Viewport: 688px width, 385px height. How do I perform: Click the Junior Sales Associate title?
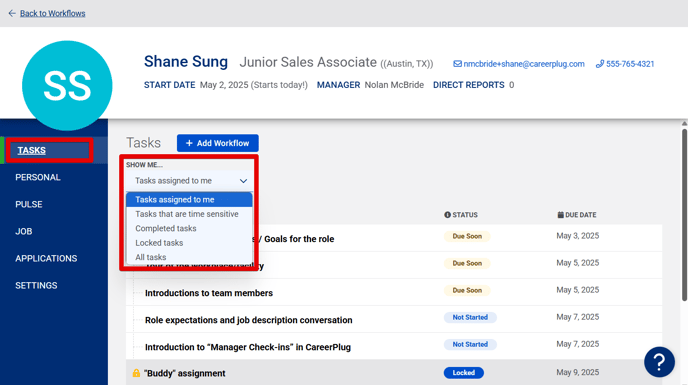308,62
